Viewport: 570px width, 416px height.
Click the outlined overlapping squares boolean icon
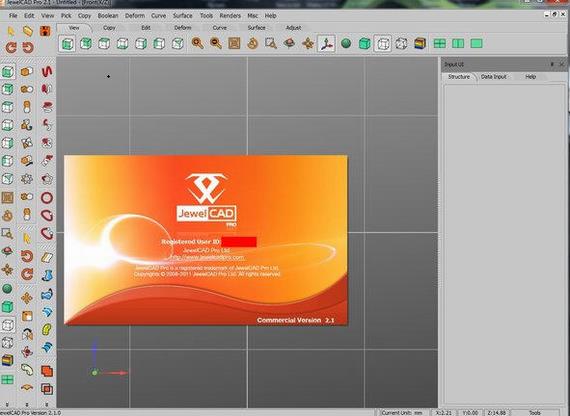coord(47,389)
